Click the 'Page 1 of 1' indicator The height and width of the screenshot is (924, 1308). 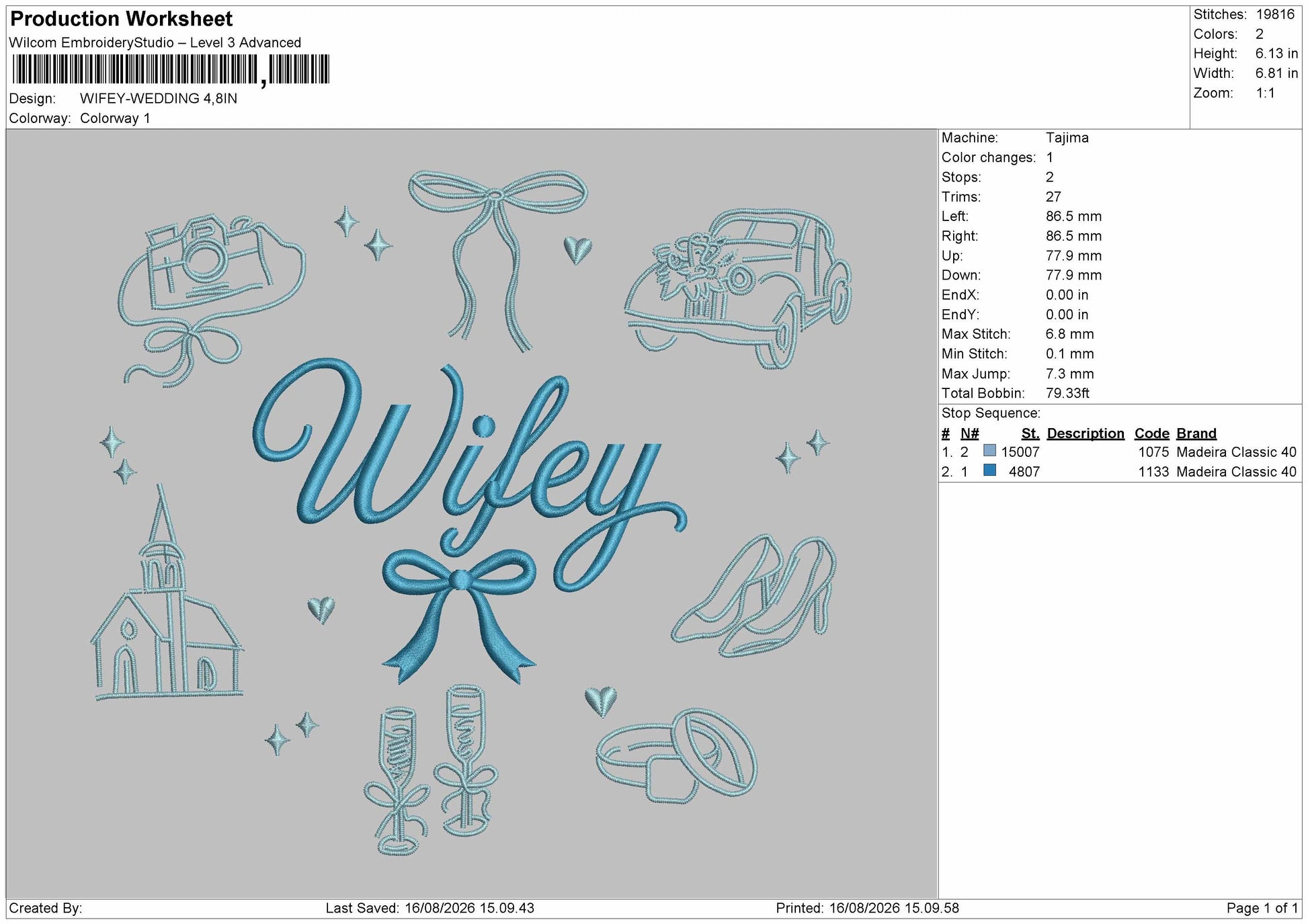(x=1262, y=908)
